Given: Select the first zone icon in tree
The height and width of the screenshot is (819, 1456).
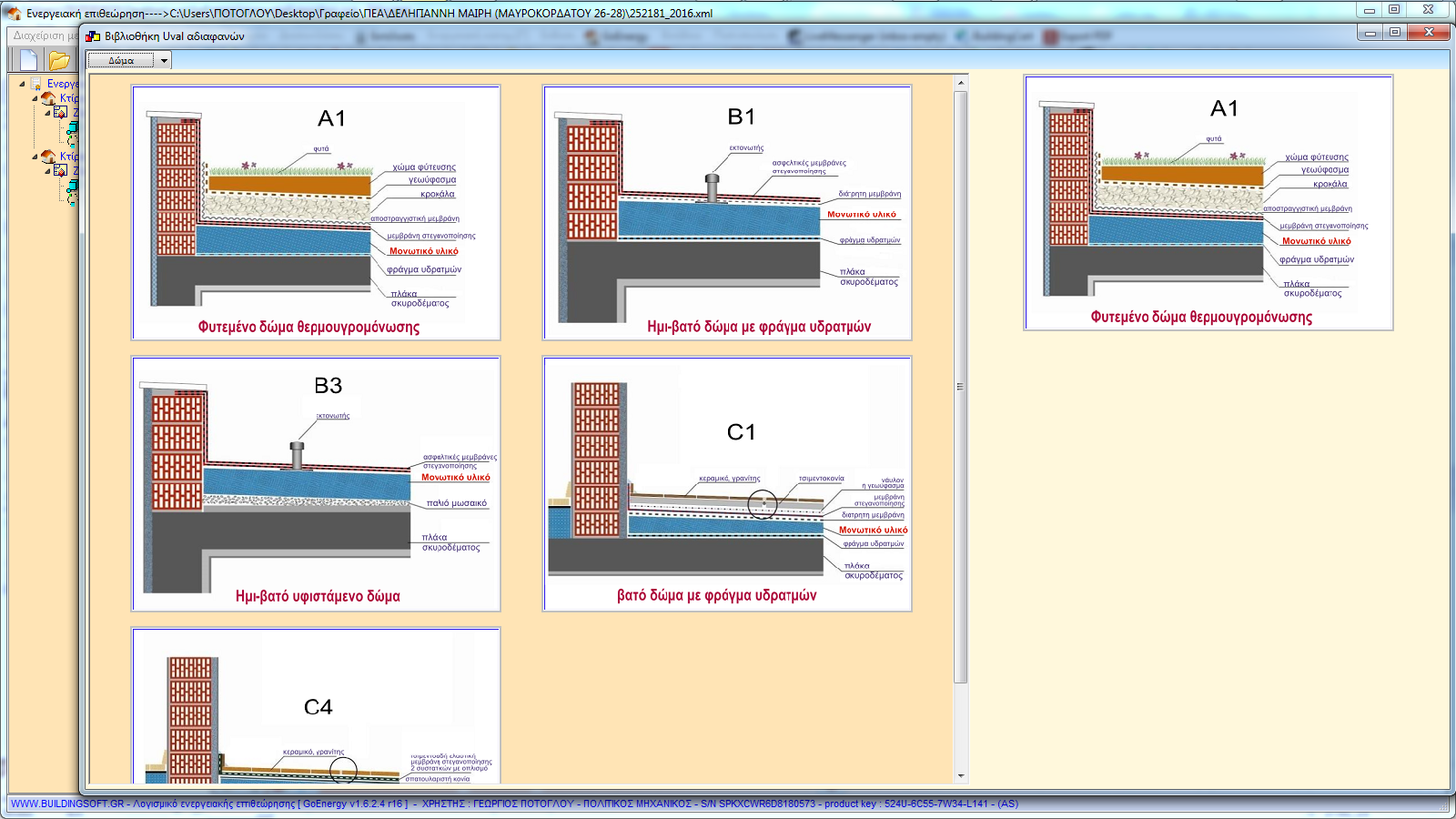Looking at the screenshot, I should pos(60,112).
